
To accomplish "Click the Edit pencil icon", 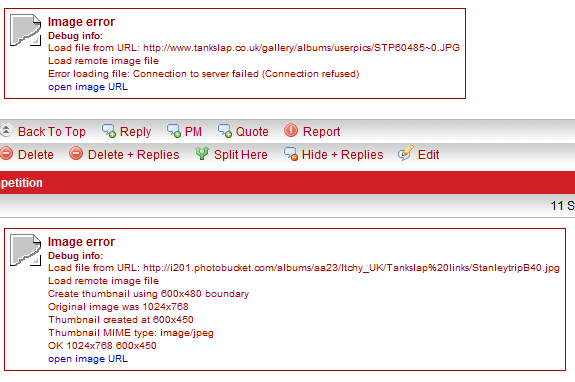I will pos(406,153).
